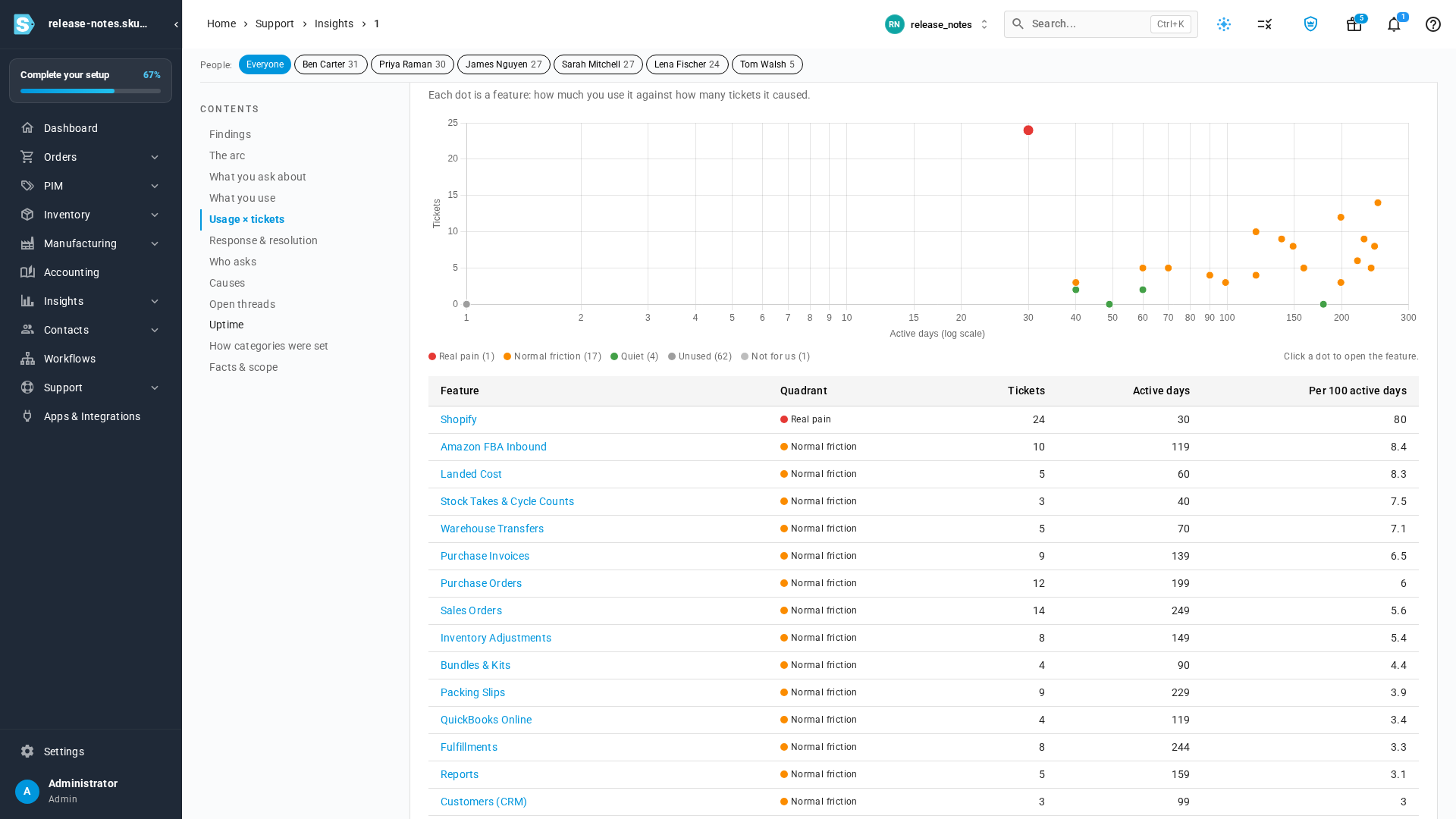
Task: Expand the PIM menu chevron
Action: (x=155, y=186)
